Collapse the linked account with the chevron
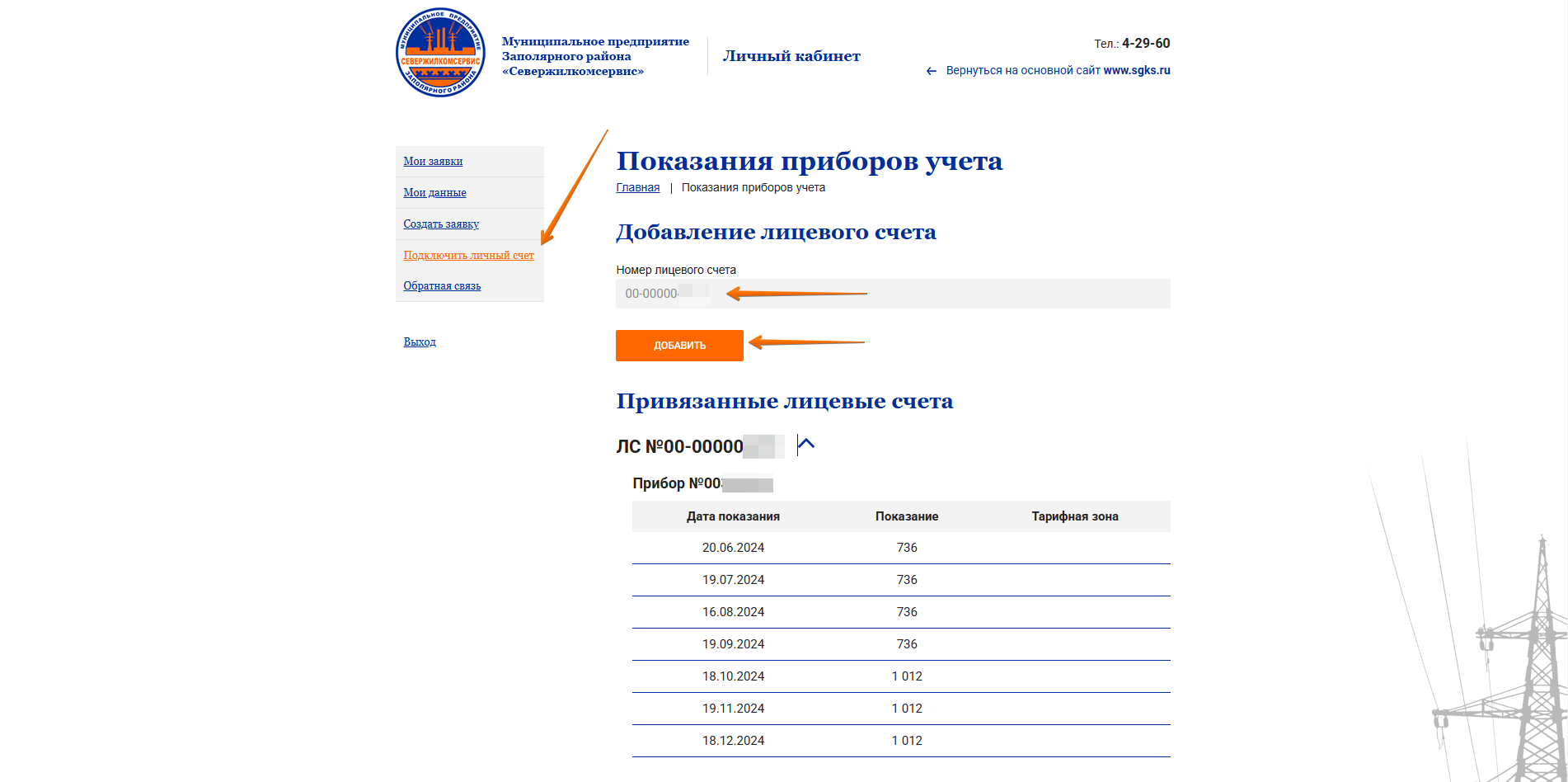 [x=806, y=445]
